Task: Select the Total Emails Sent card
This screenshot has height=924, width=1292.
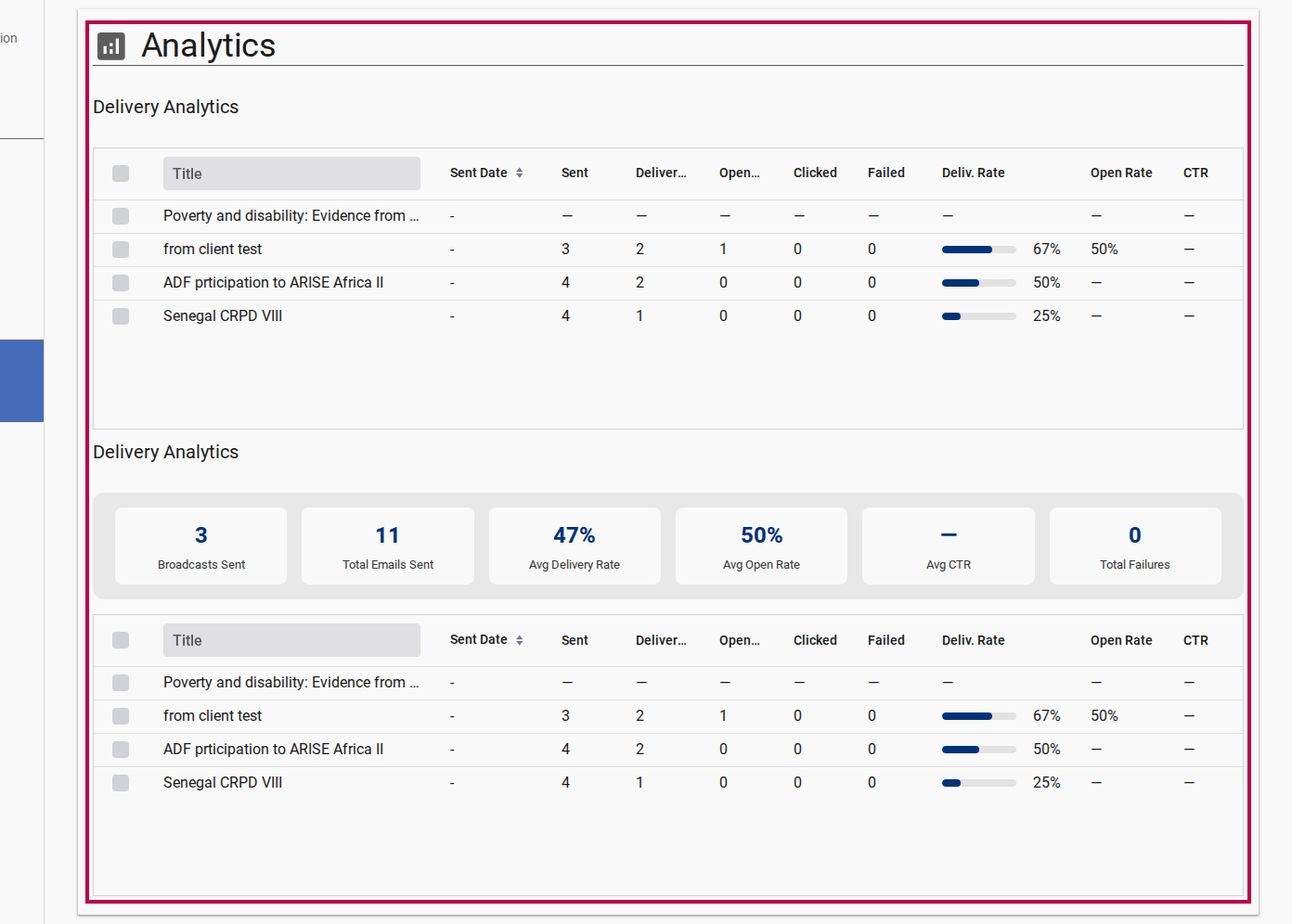Action: 388,545
